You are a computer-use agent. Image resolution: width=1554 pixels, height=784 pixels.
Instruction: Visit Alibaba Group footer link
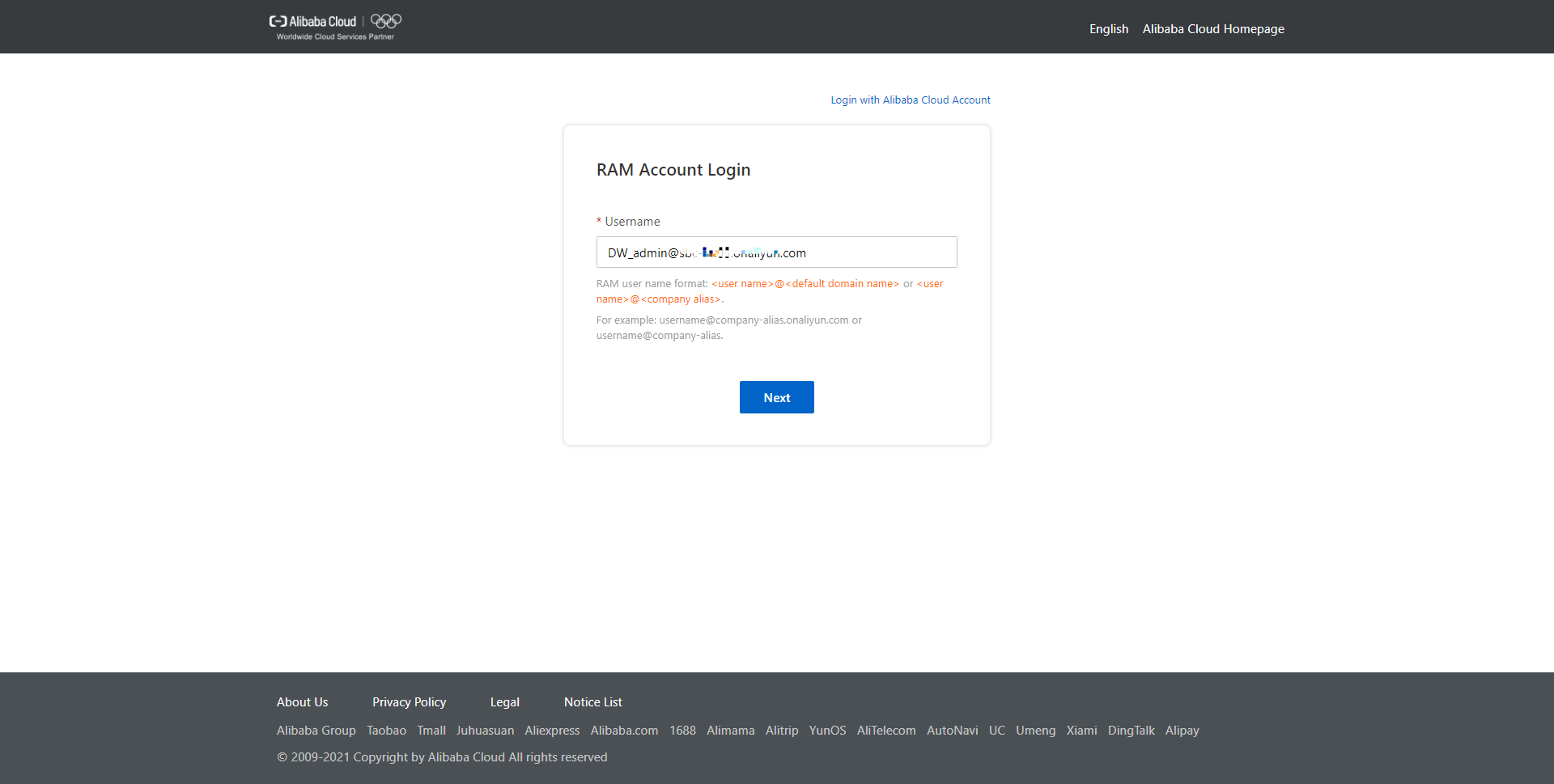pos(316,731)
